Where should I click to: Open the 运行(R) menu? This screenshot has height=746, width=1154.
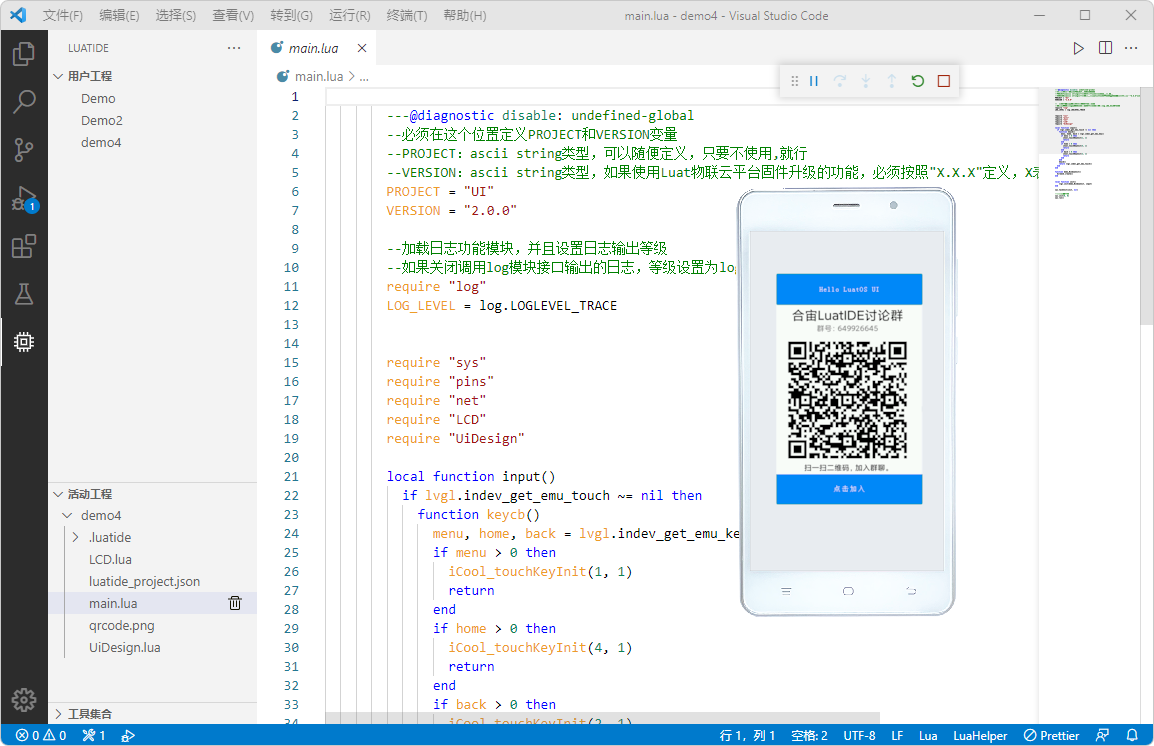point(350,15)
